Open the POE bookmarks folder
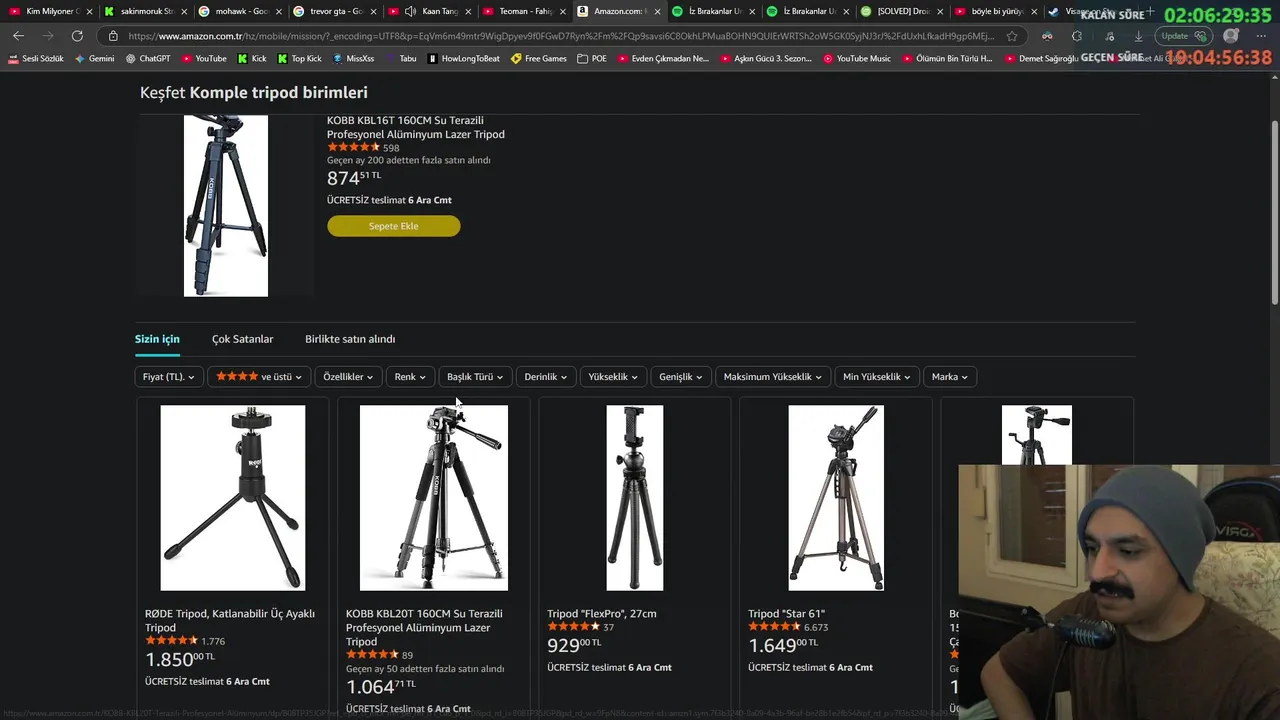 pyautogui.click(x=592, y=59)
